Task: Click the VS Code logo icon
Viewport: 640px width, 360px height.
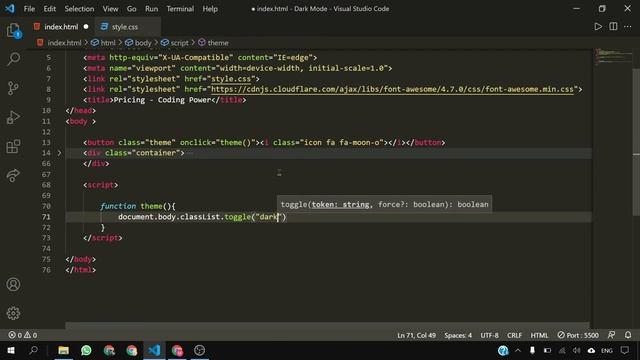Action: pyautogui.click(x=10, y=9)
